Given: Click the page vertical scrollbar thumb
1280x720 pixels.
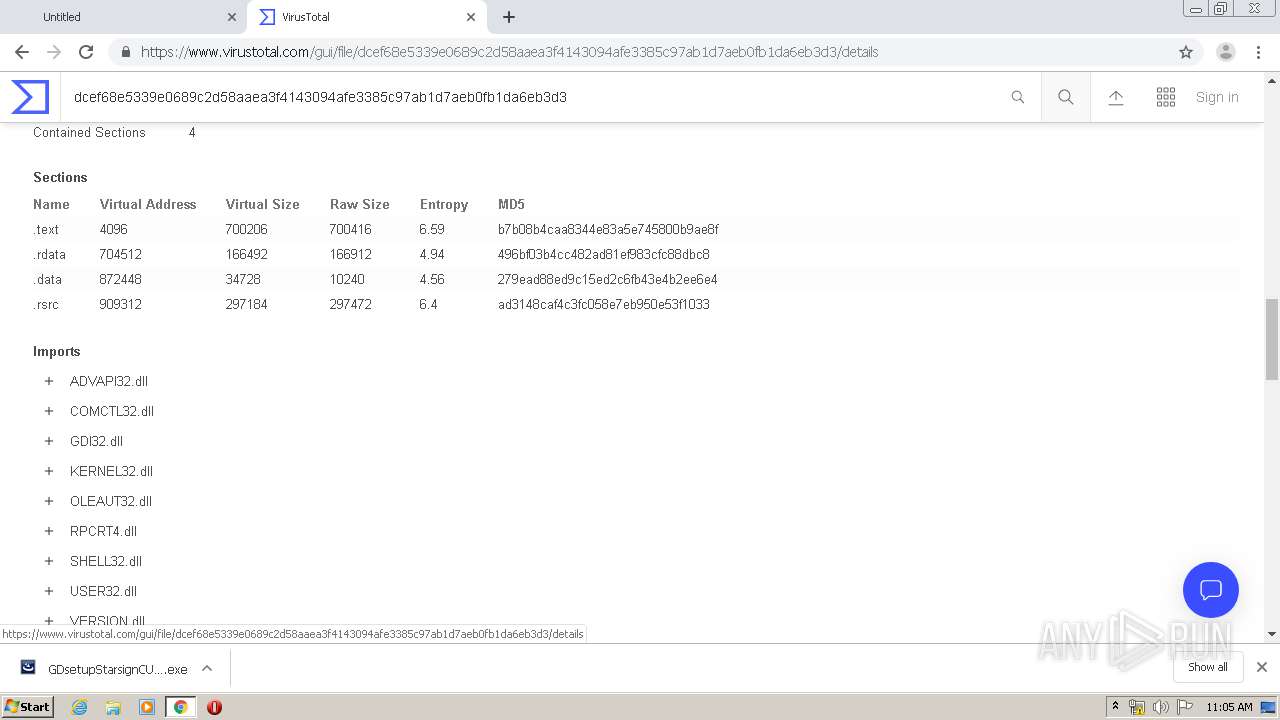Looking at the screenshot, I should (x=1272, y=339).
